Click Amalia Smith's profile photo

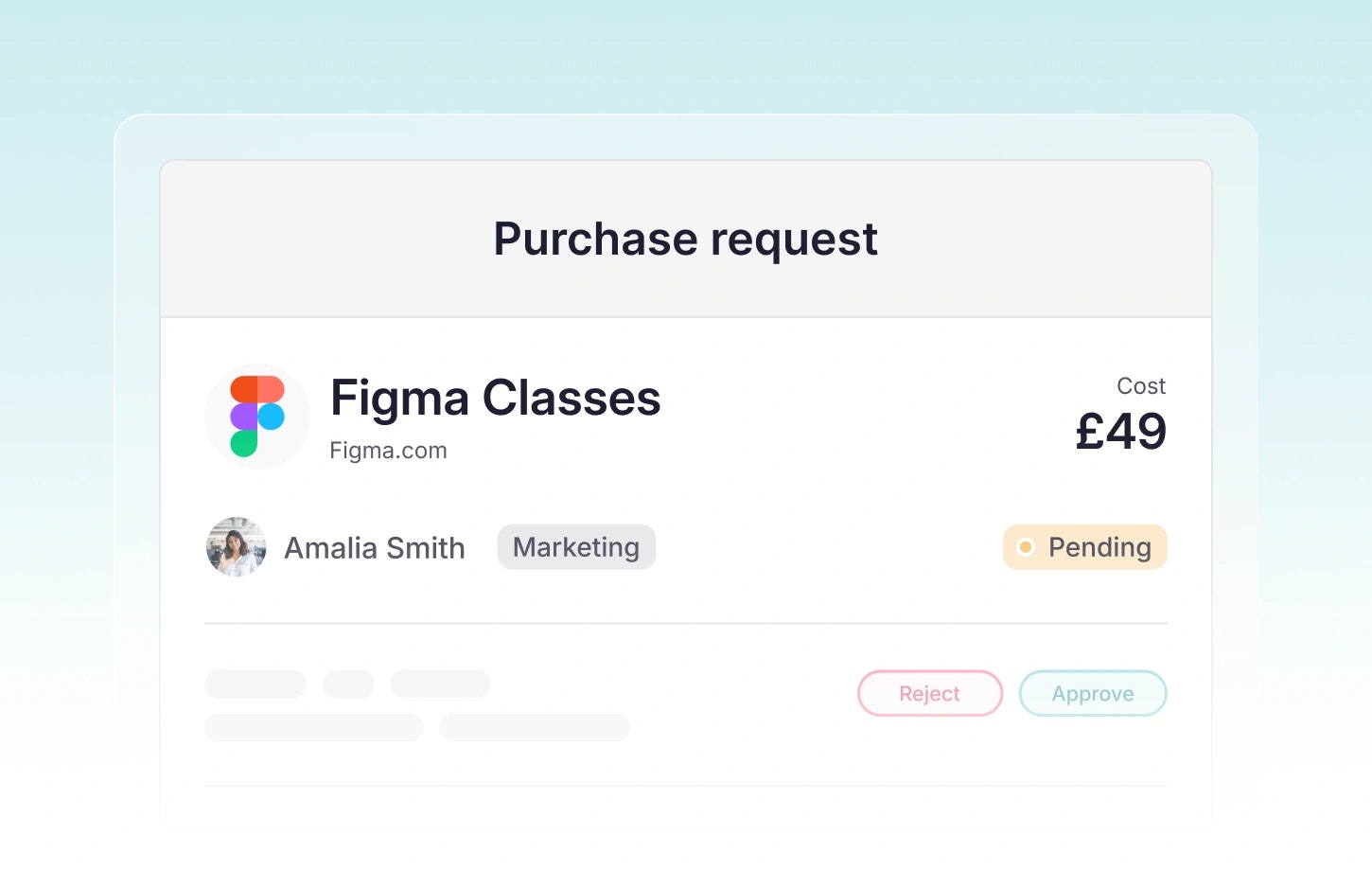pos(237,547)
